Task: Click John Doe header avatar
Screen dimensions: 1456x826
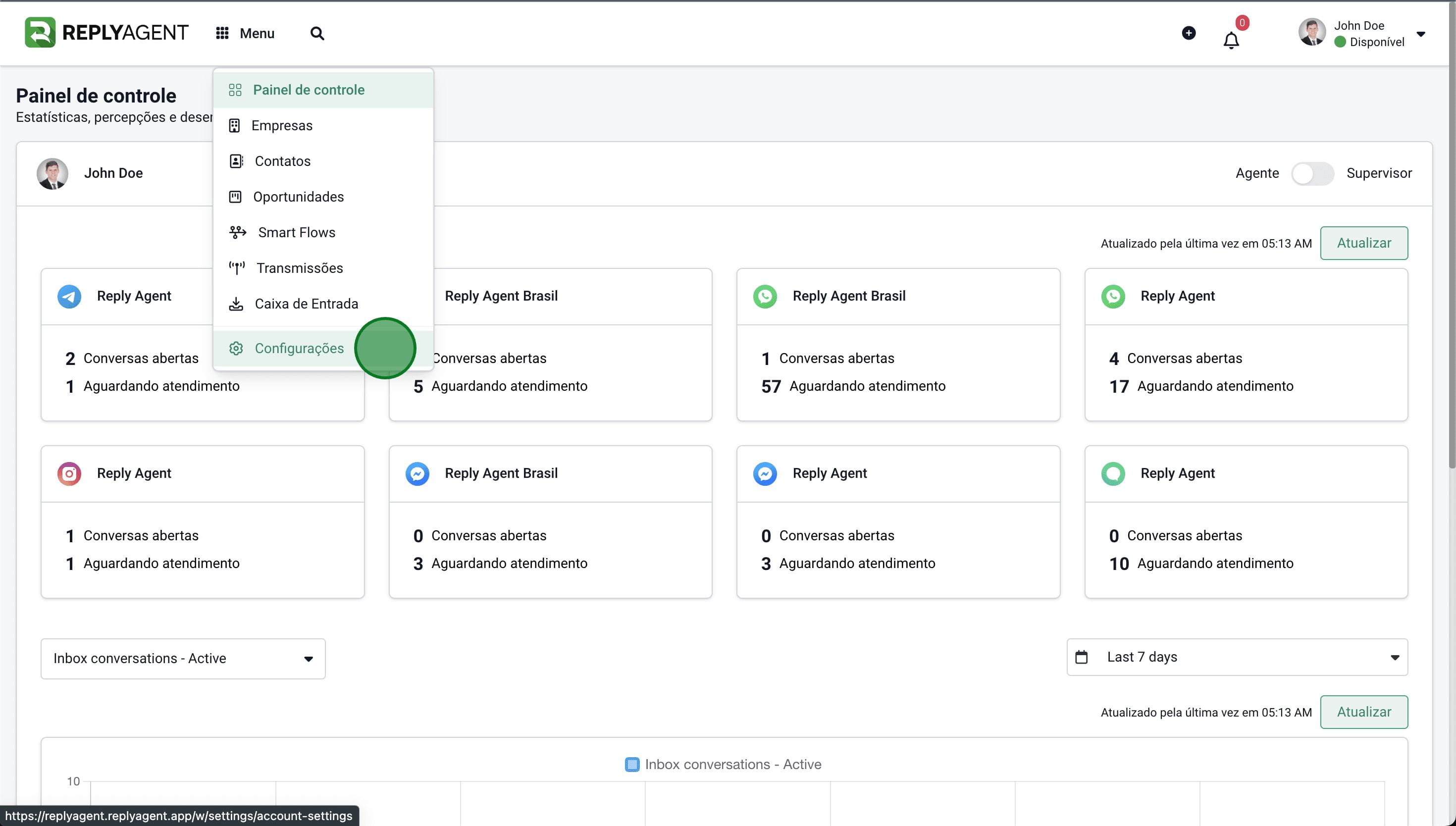Action: tap(1312, 32)
